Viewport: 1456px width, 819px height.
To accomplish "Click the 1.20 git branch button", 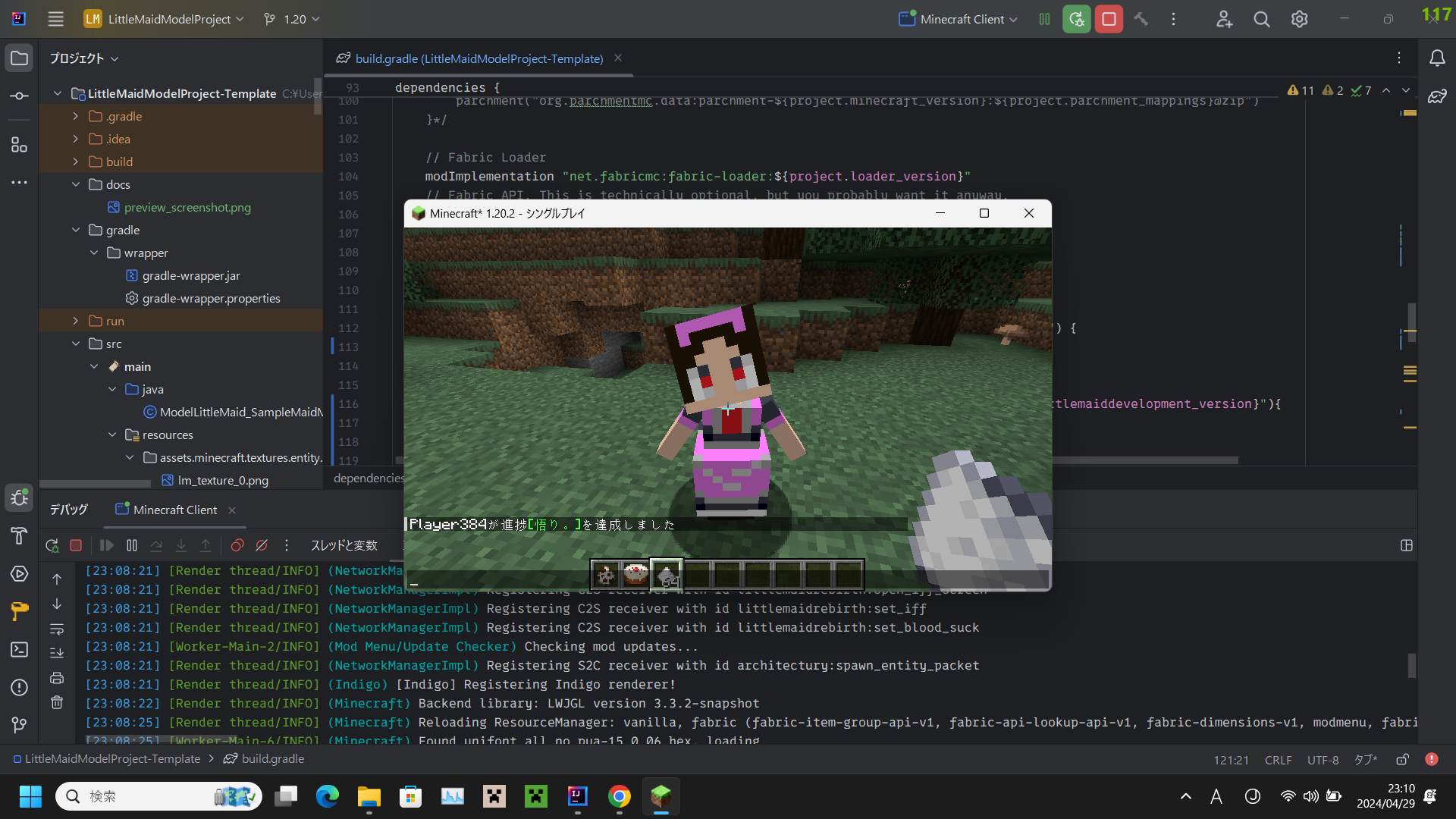I will point(292,19).
